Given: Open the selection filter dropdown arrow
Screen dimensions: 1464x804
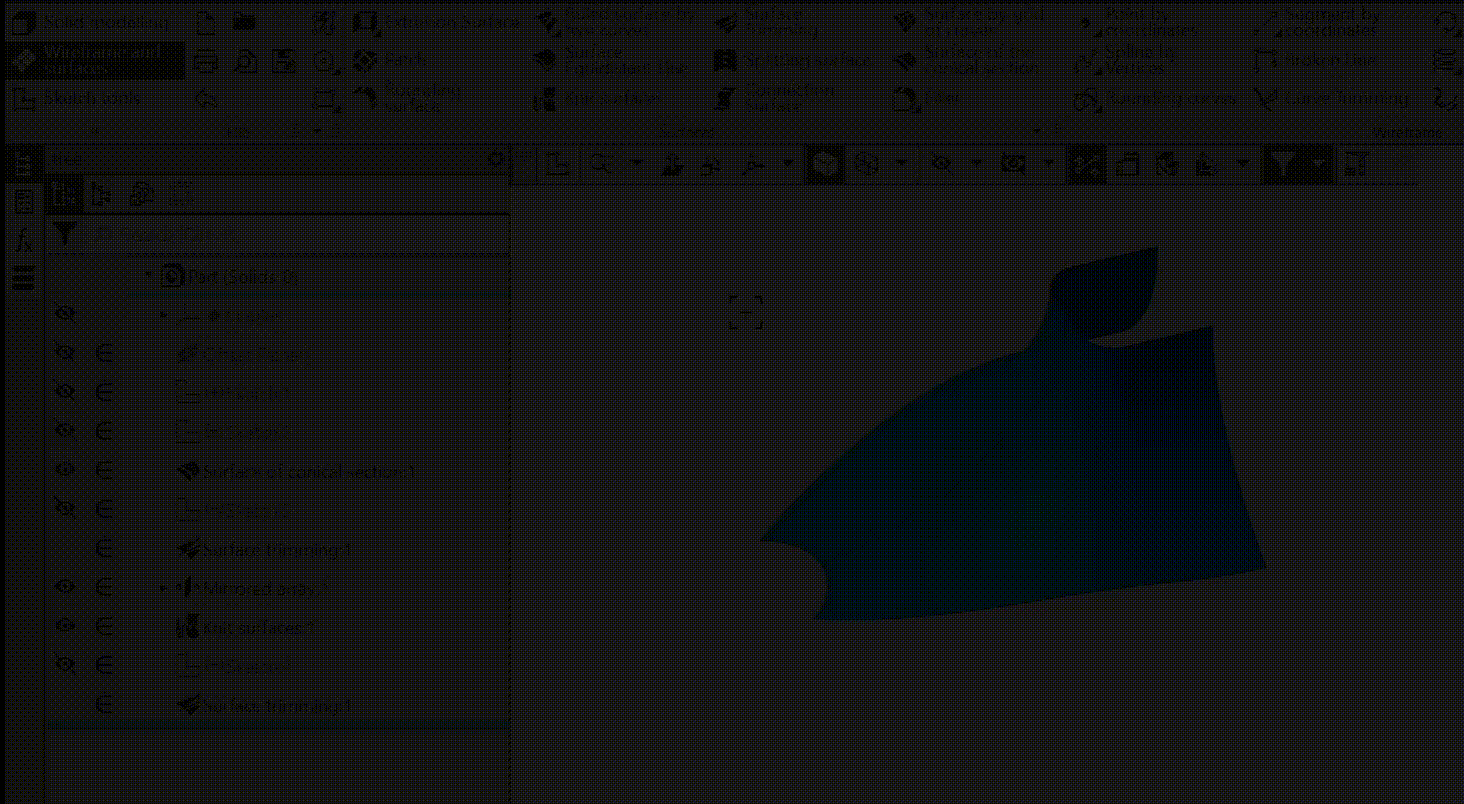Looking at the screenshot, I should pos(1320,164).
